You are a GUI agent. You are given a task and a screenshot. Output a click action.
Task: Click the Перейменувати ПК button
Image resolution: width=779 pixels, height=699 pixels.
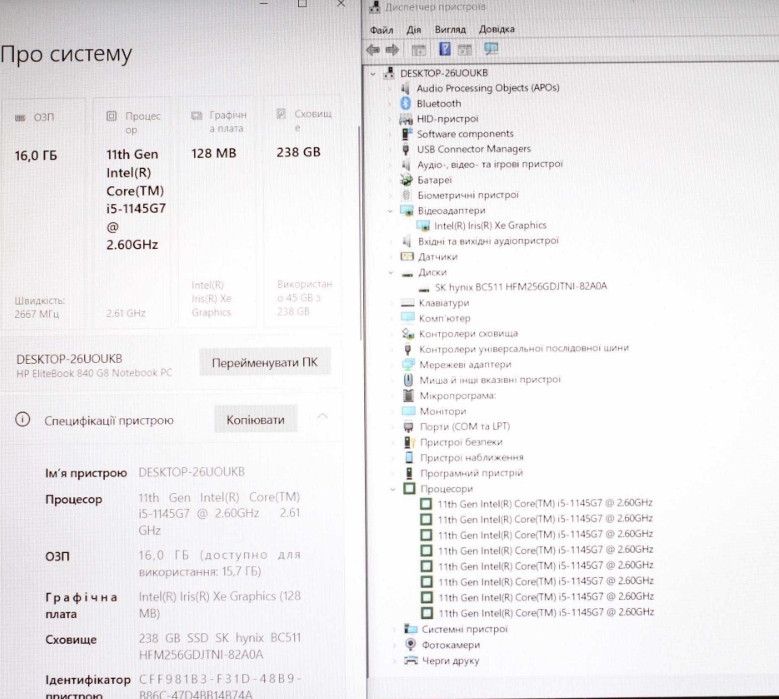point(265,362)
